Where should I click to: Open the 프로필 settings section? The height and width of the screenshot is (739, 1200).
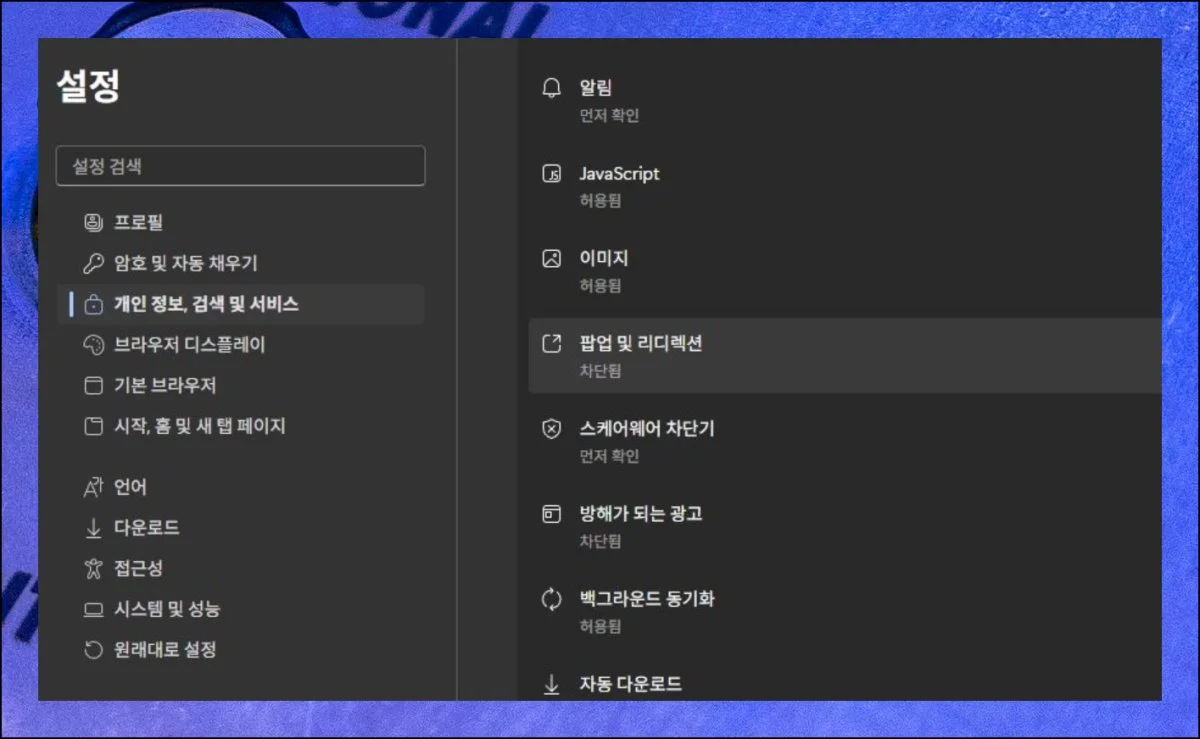[x=138, y=222]
